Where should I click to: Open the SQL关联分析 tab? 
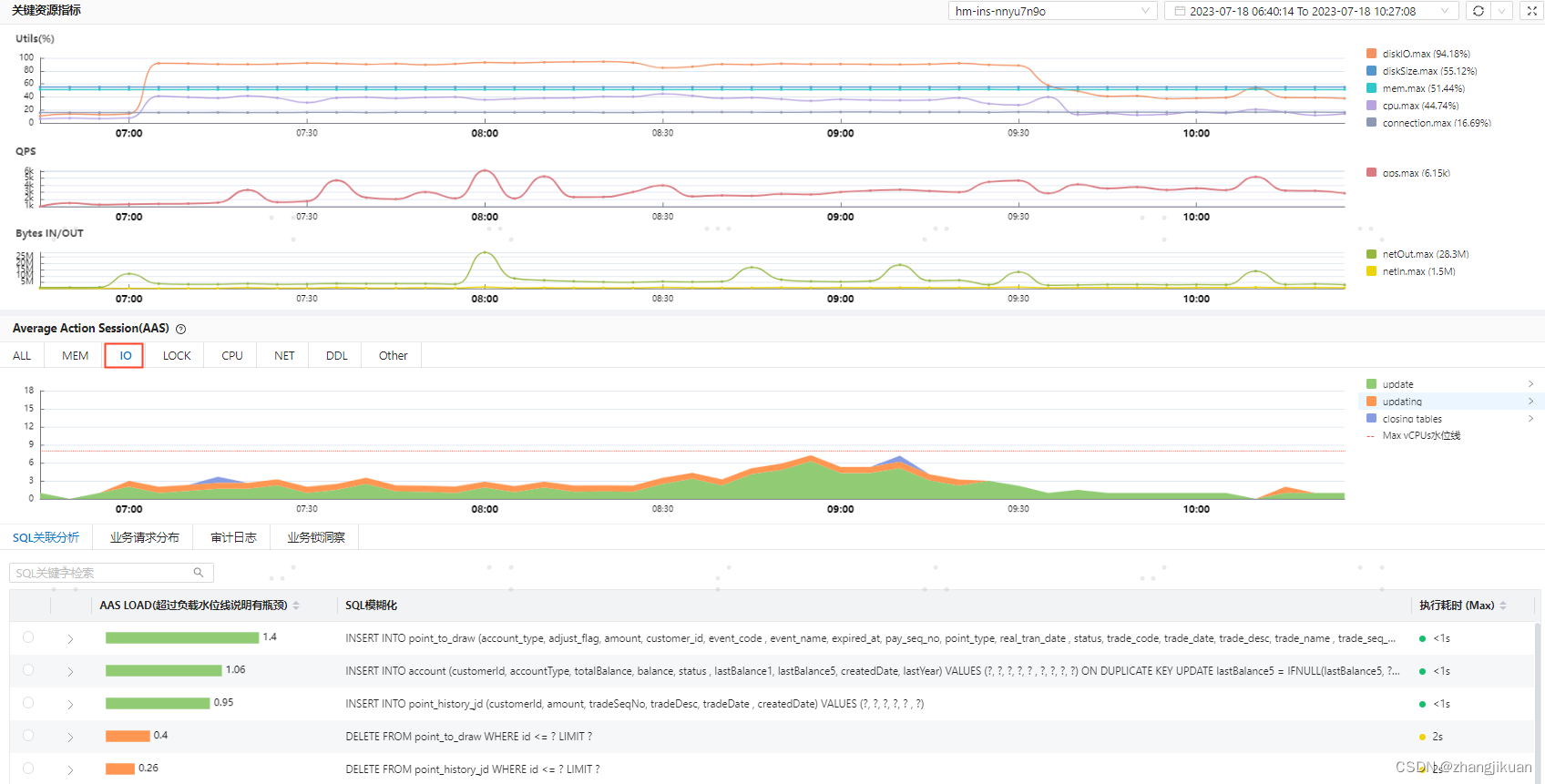tap(46, 537)
